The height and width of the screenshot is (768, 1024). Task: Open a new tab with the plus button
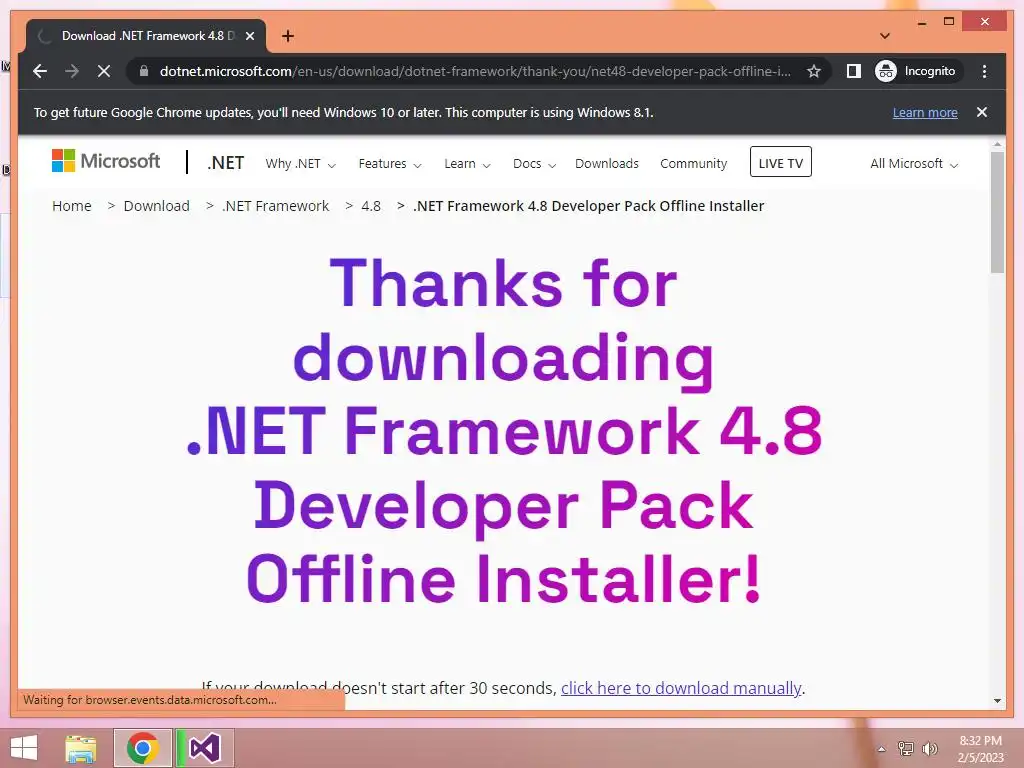coord(288,36)
